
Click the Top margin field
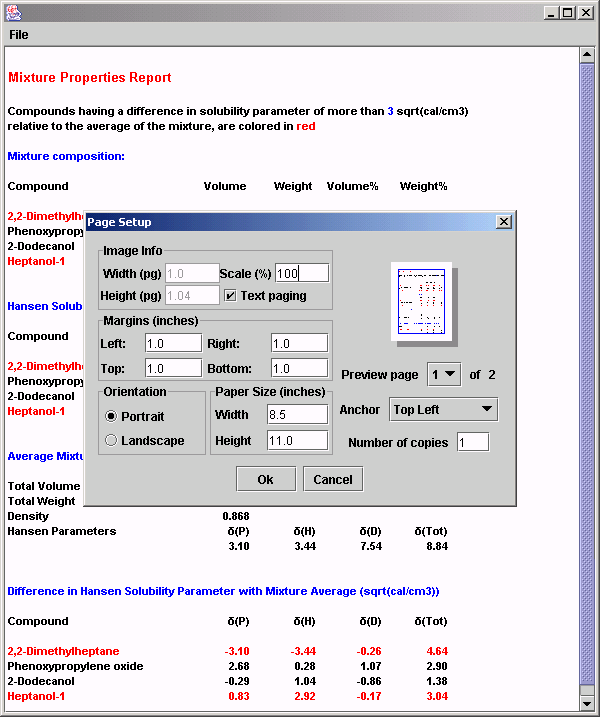(173, 368)
